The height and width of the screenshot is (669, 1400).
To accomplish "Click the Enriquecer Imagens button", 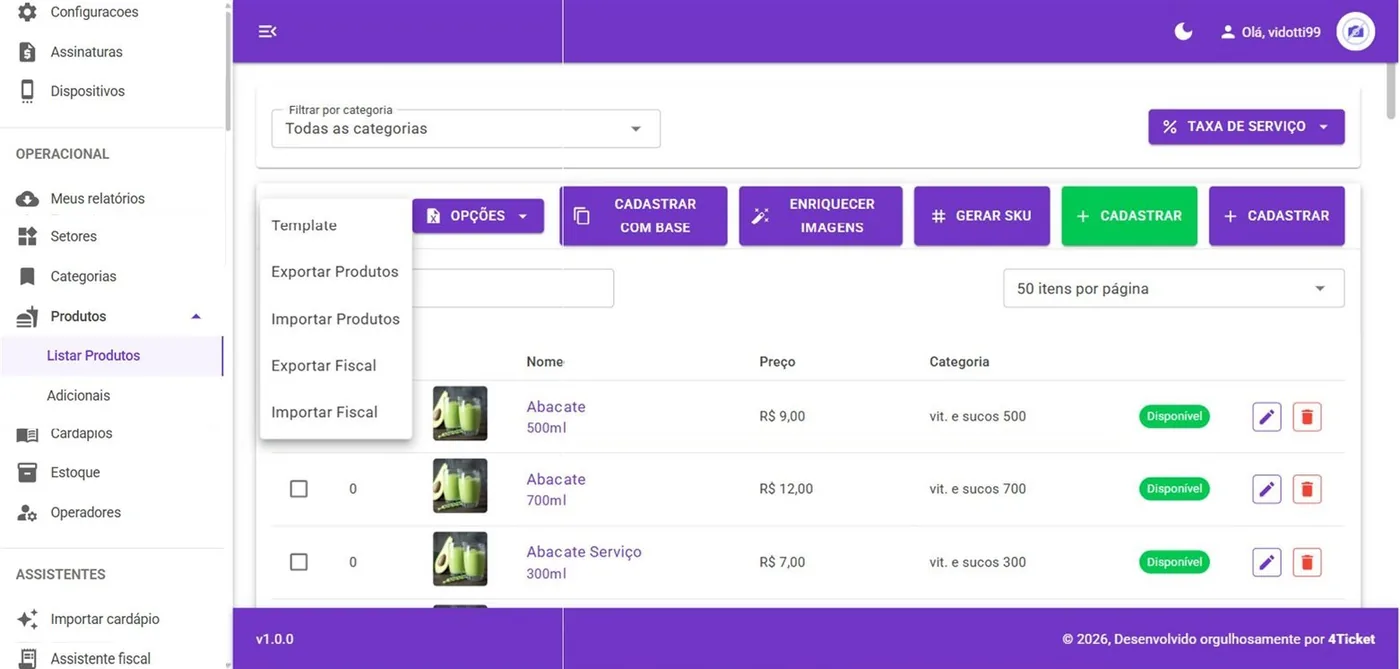I will (x=821, y=216).
